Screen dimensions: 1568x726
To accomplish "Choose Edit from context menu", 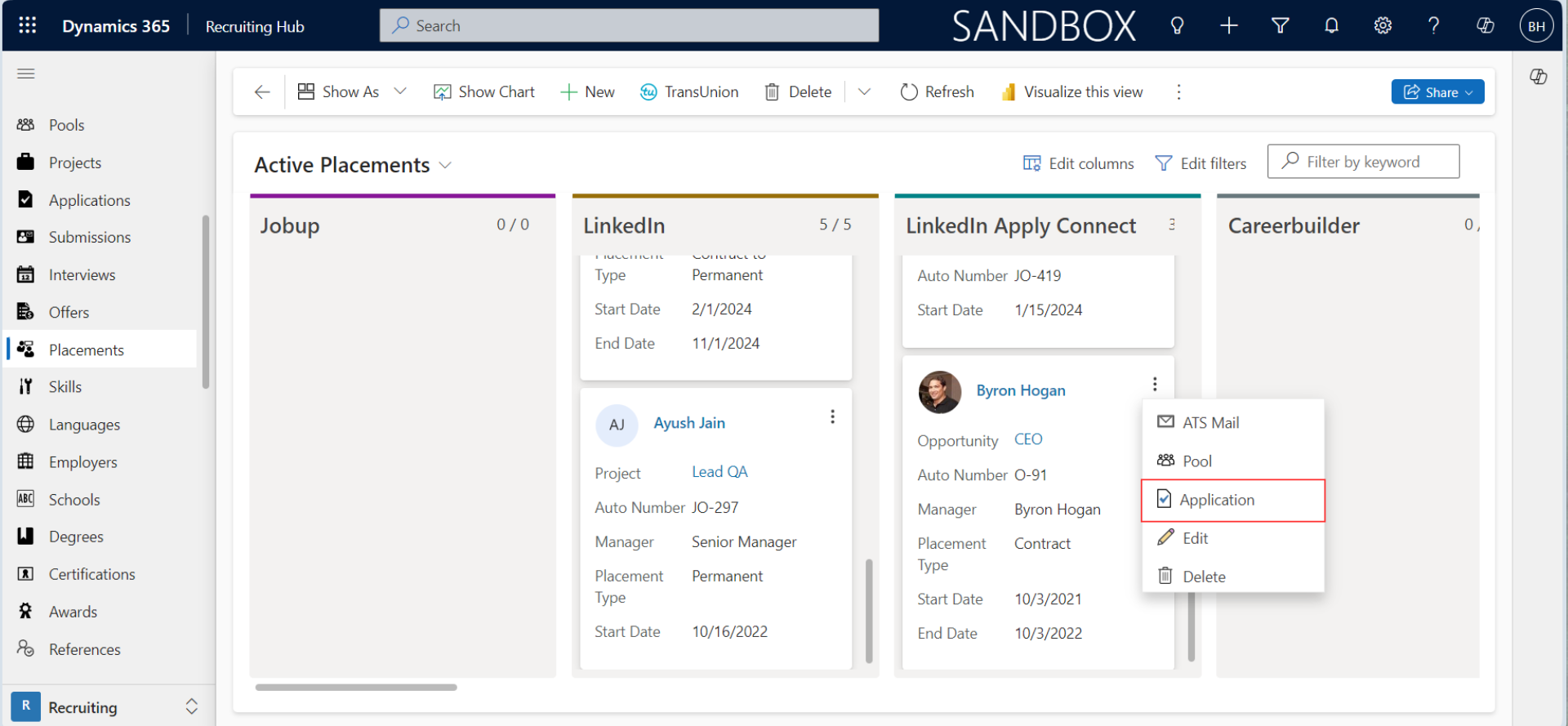I will tap(1233, 538).
